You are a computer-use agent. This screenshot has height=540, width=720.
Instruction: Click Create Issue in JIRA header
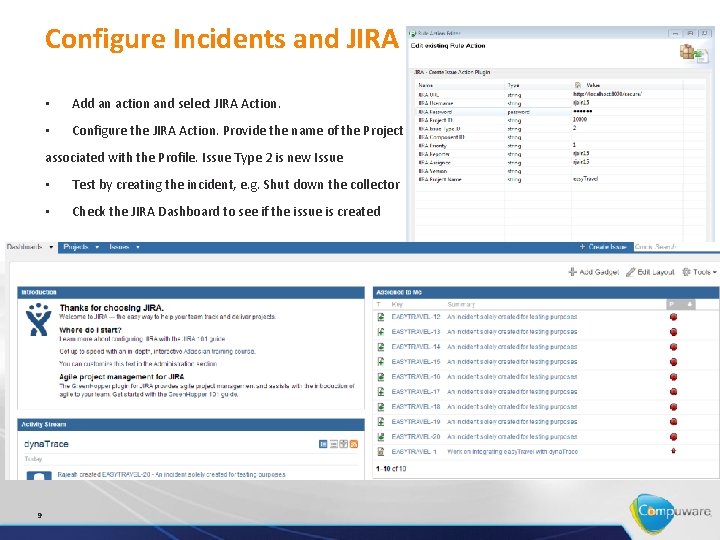coord(603,247)
